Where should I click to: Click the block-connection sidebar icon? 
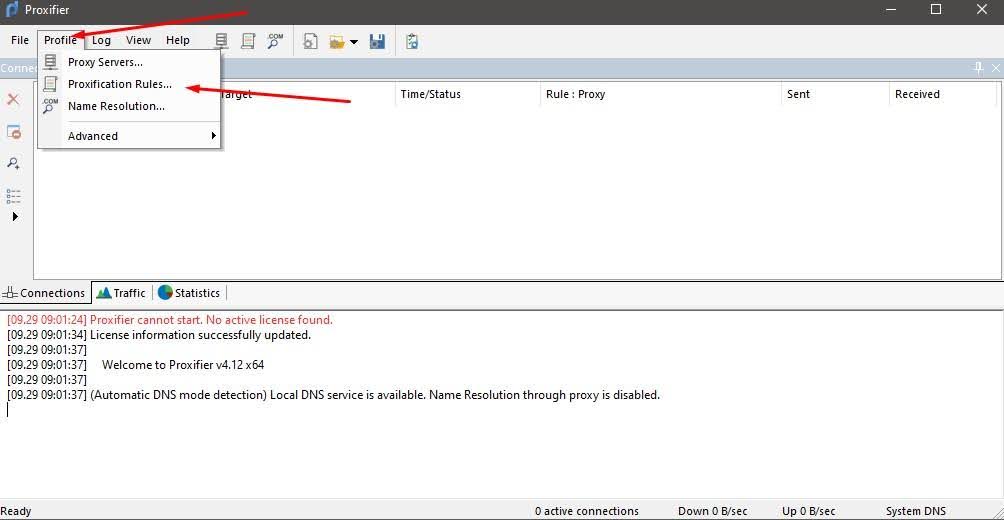click(13, 132)
